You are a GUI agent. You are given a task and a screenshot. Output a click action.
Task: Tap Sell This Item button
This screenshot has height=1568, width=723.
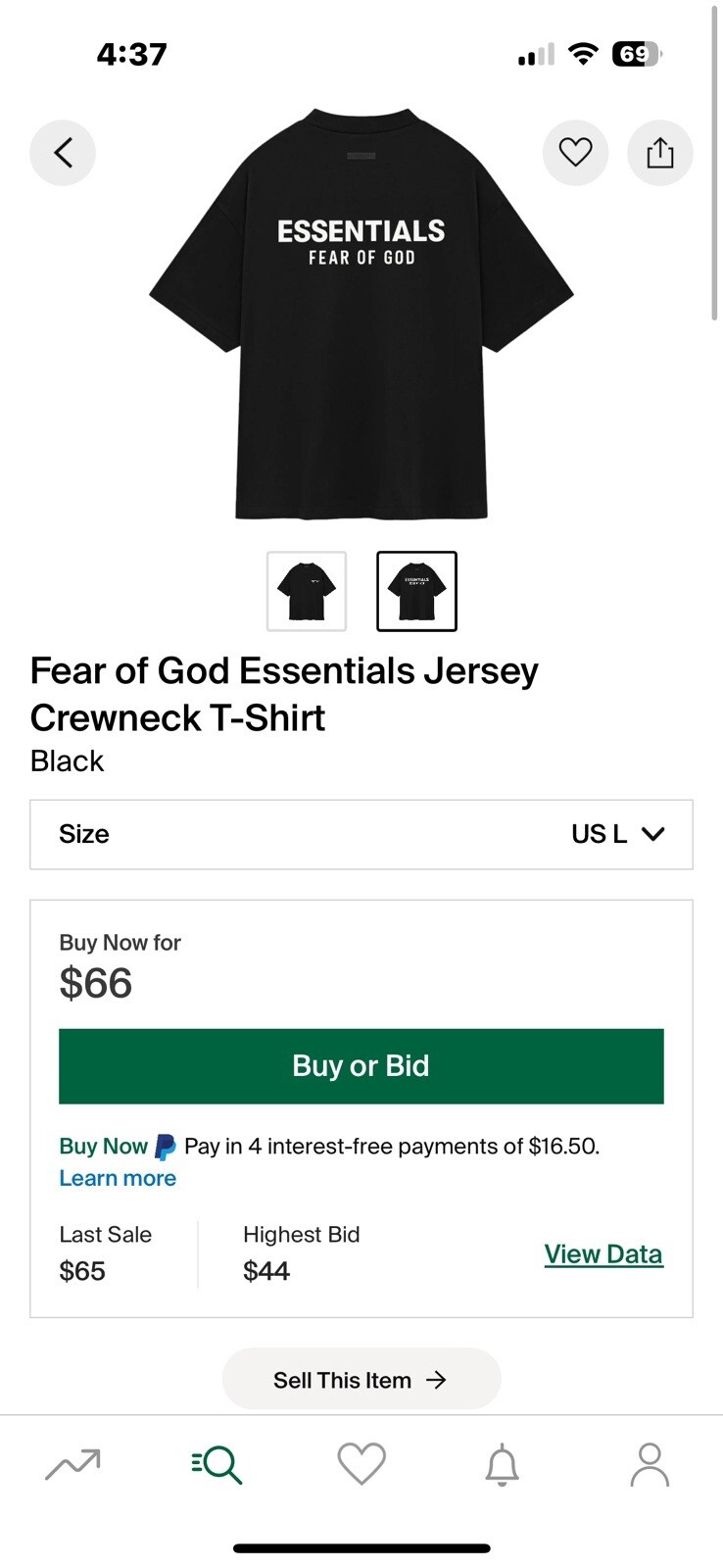361,1380
